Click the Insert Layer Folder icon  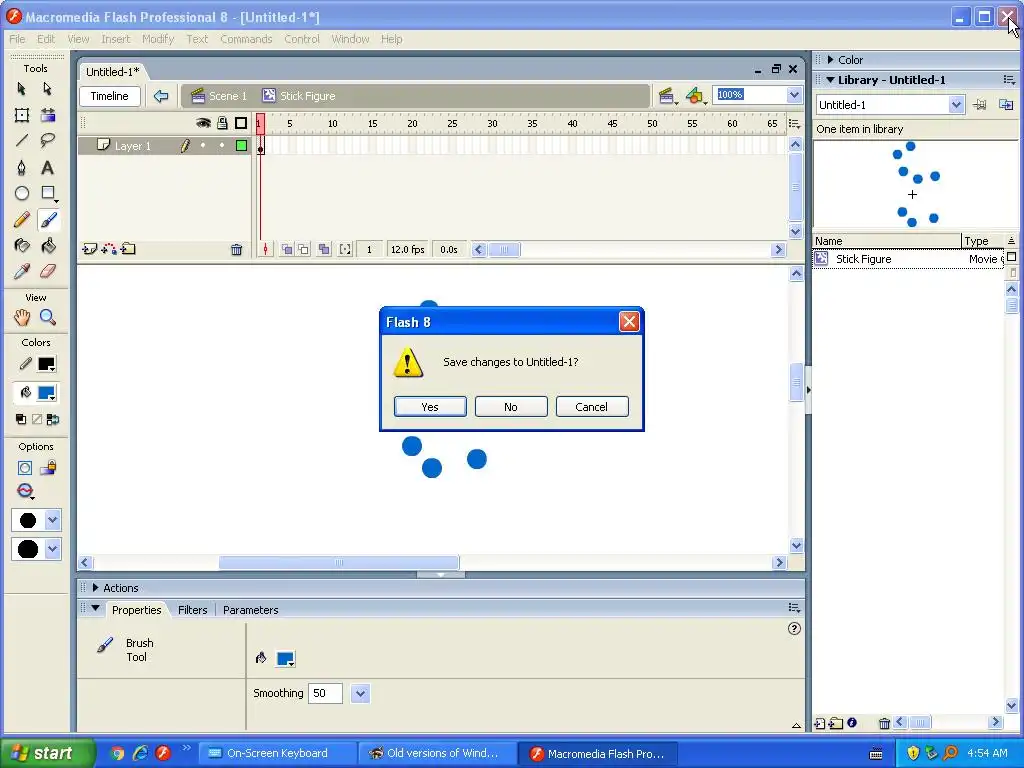pos(129,249)
